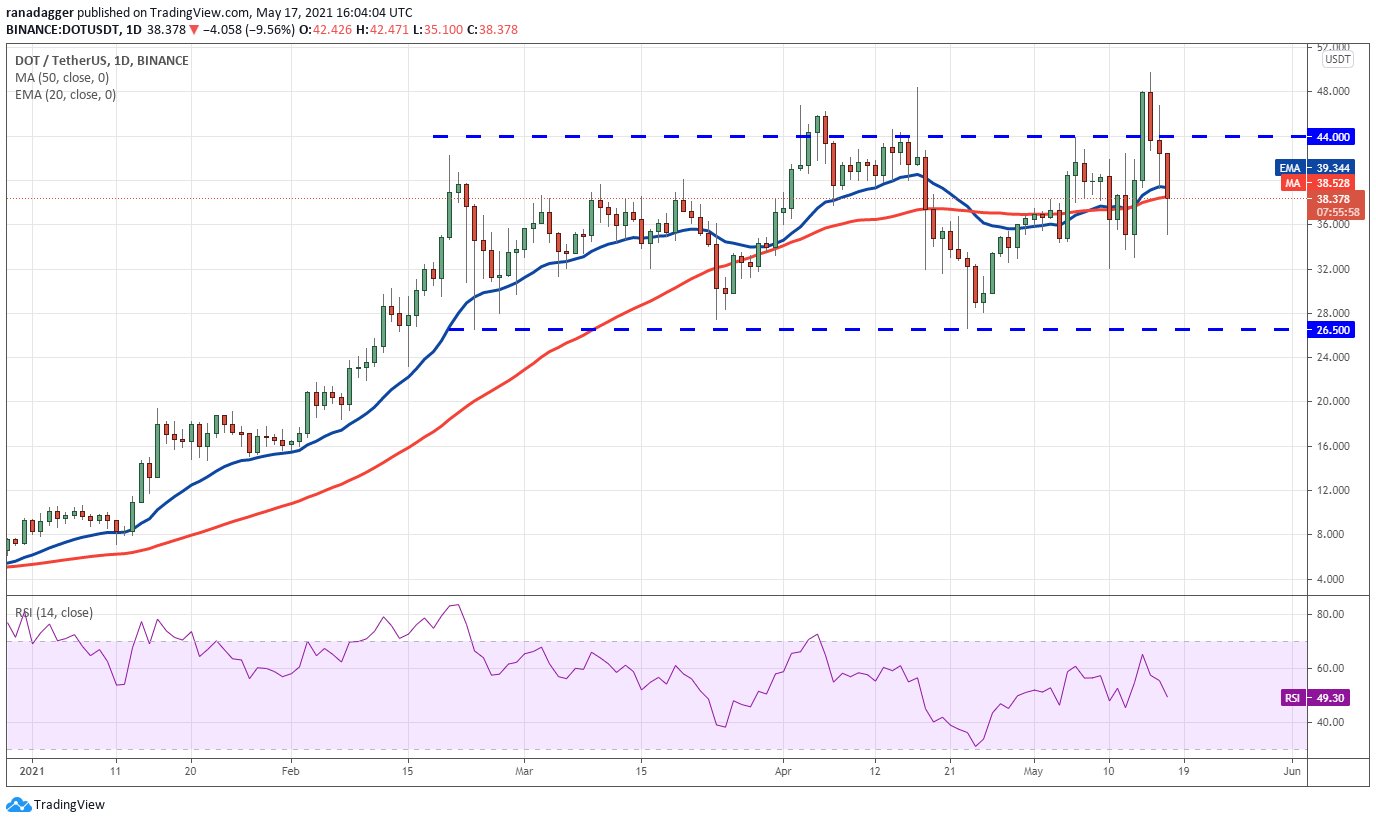Viewport: 1376px width, 823px height.
Task: Click the DOT / TetherUS symbol title
Action: [56, 61]
